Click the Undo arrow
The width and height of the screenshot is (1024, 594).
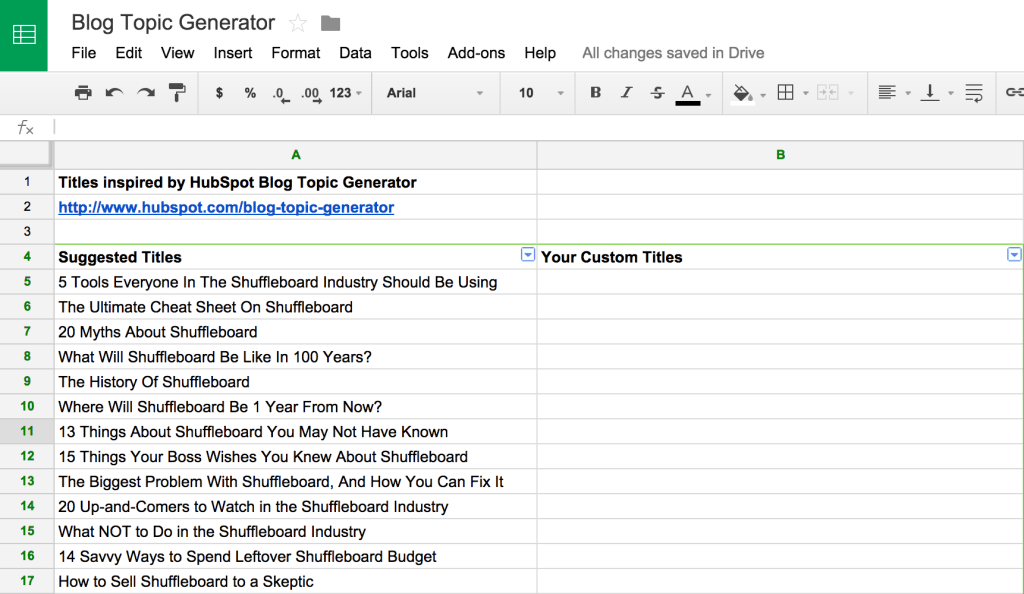[x=114, y=93]
